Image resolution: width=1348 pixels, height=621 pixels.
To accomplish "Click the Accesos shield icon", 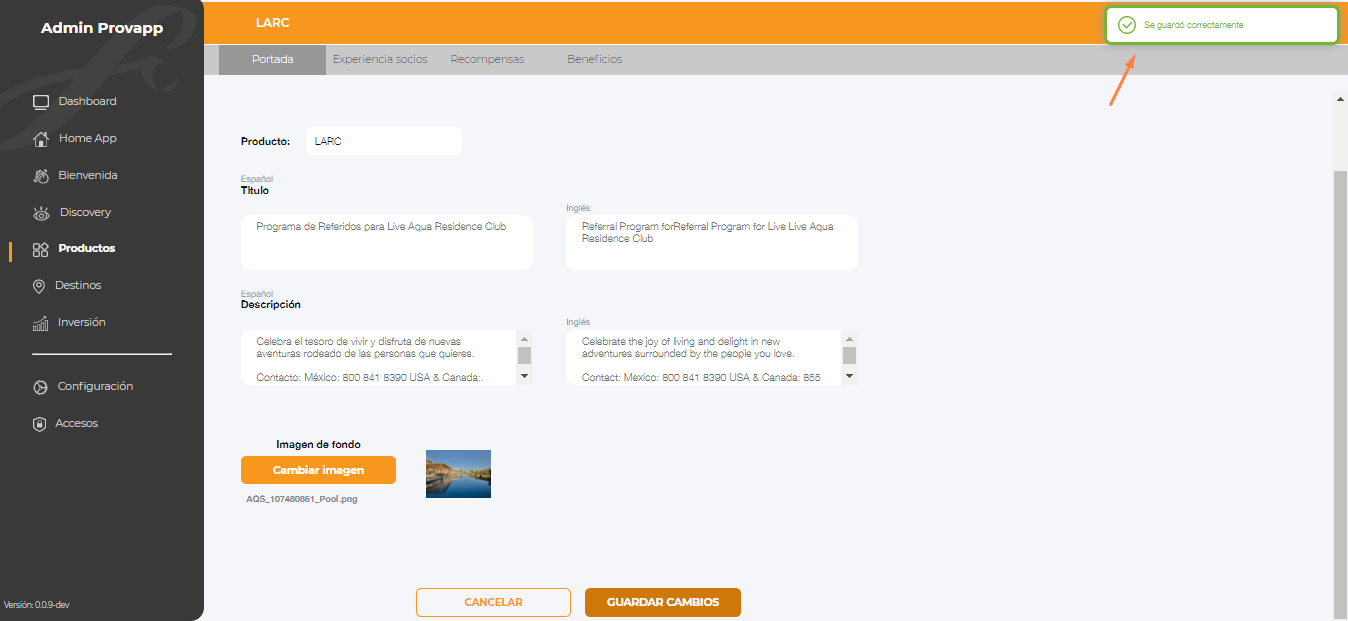I will coord(40,424).
